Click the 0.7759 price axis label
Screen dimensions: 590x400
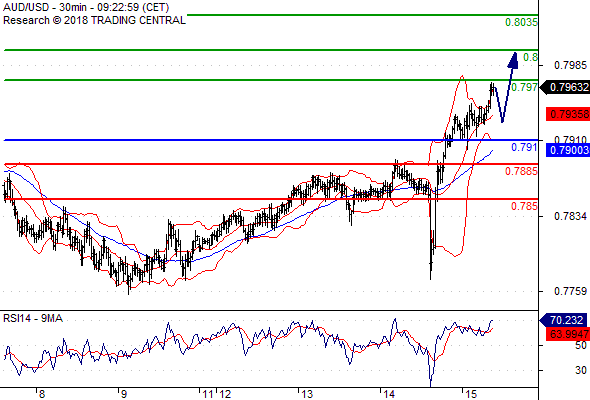click(570, 291)
